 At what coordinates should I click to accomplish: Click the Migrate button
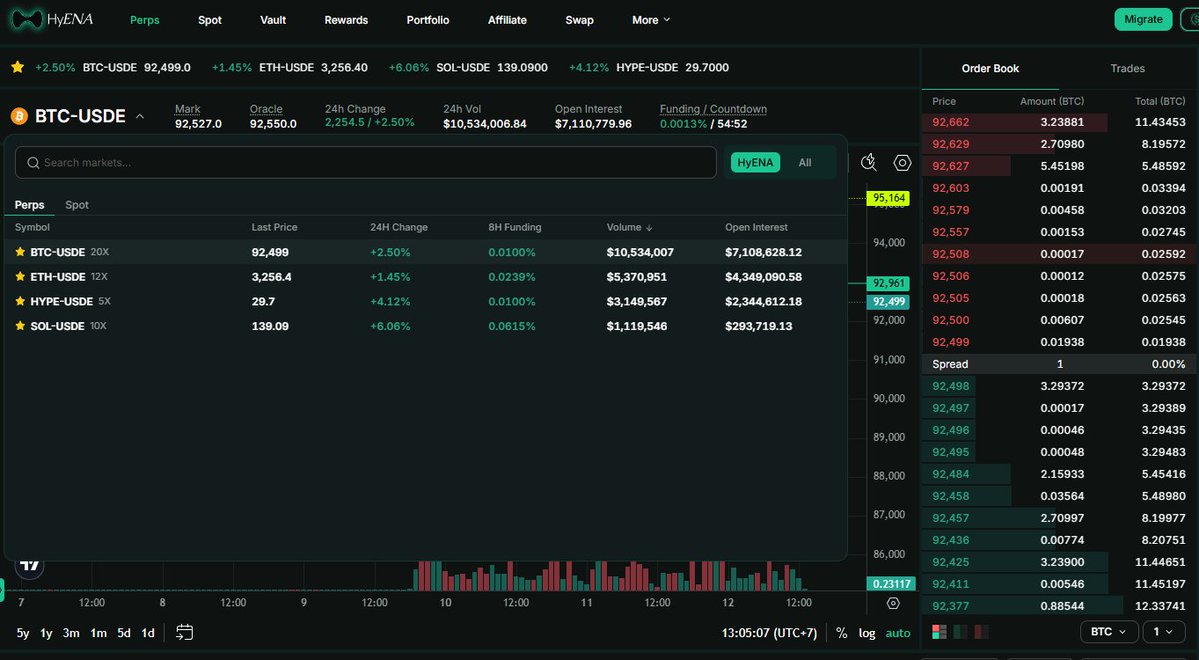[x=1143, y=19]
